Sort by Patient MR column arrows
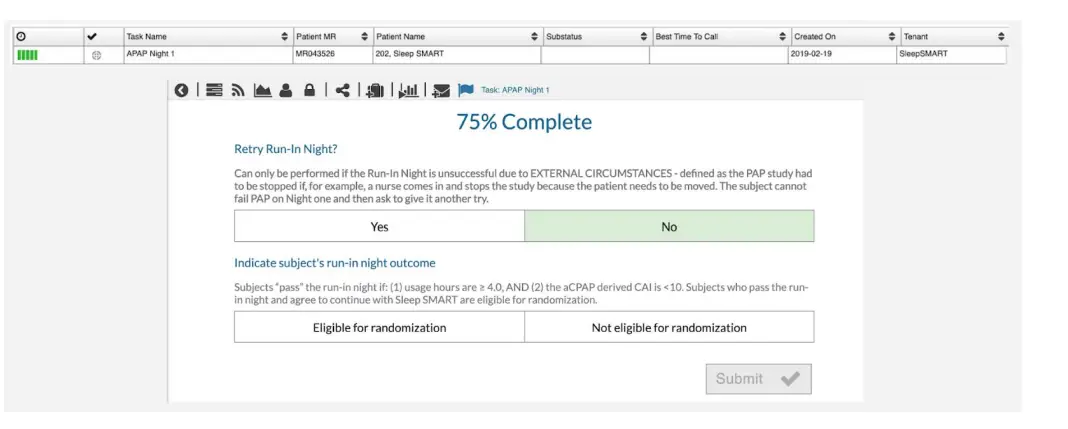The image size is (1068, 429). click(x=364, y=37)
